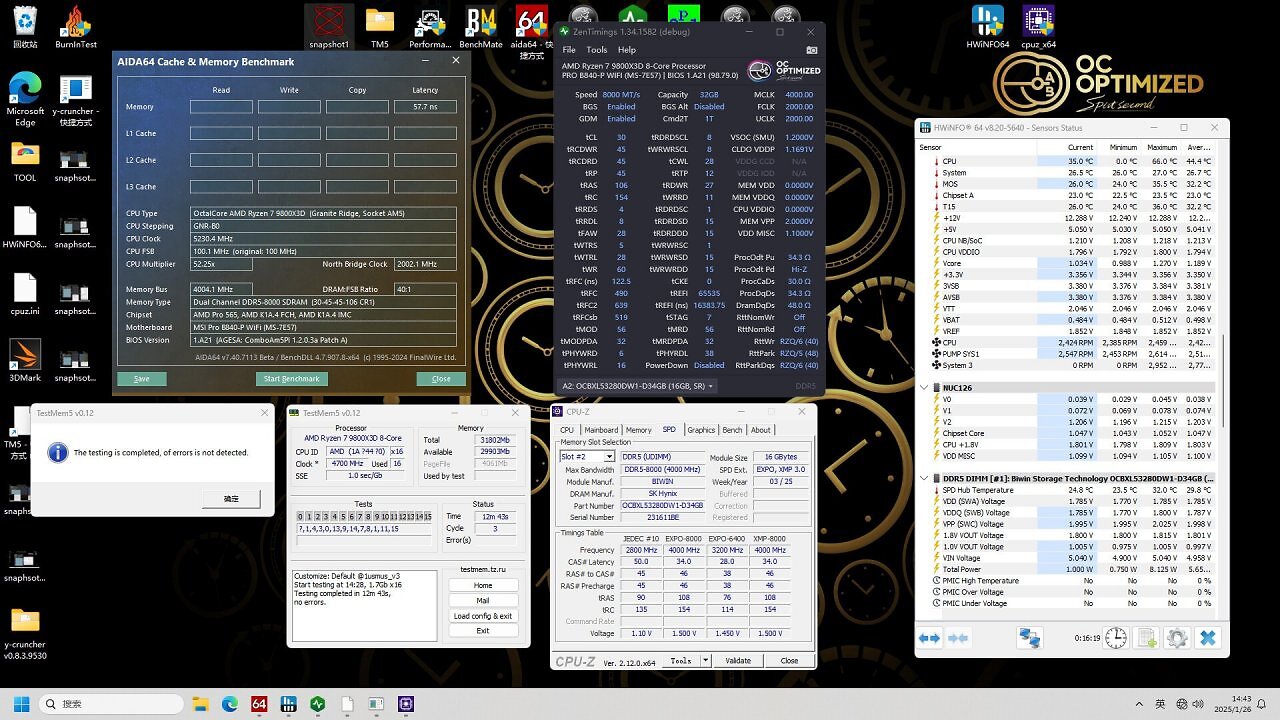Open the Slot #2 dropdown in CPU-Z

click(587, 457)
